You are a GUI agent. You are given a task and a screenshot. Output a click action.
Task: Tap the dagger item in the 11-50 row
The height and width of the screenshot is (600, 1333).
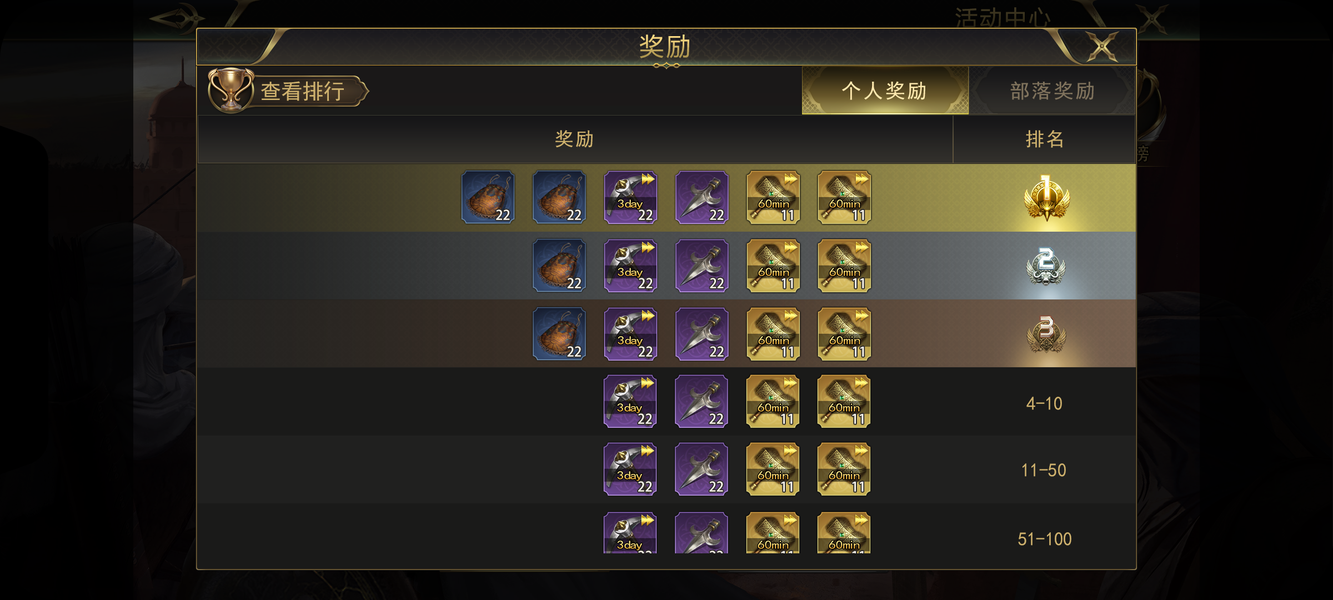pyautogui.click(x=702, y=470)
